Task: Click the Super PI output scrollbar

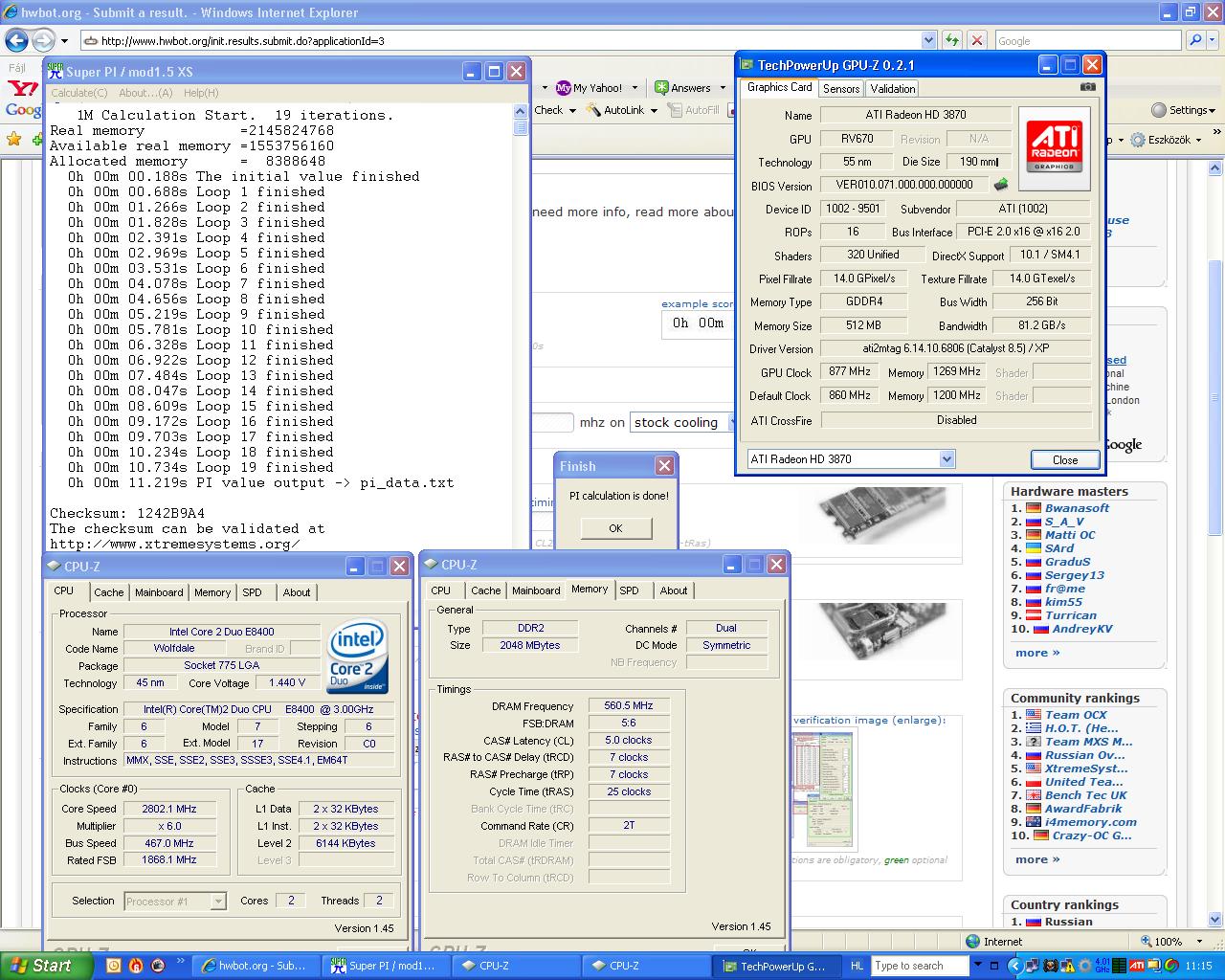Action: pos(521,325)
